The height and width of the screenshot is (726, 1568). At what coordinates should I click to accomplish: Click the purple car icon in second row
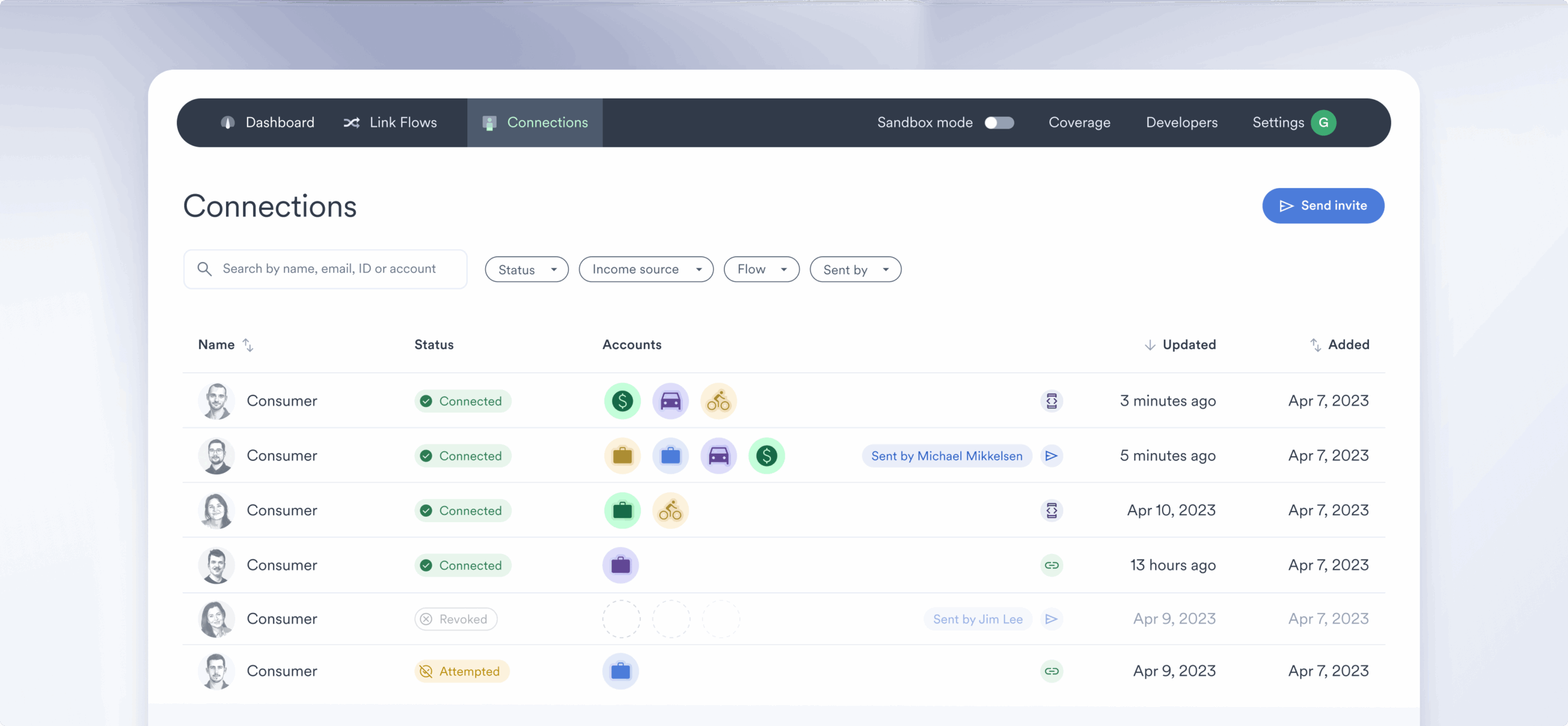(718, 455)
